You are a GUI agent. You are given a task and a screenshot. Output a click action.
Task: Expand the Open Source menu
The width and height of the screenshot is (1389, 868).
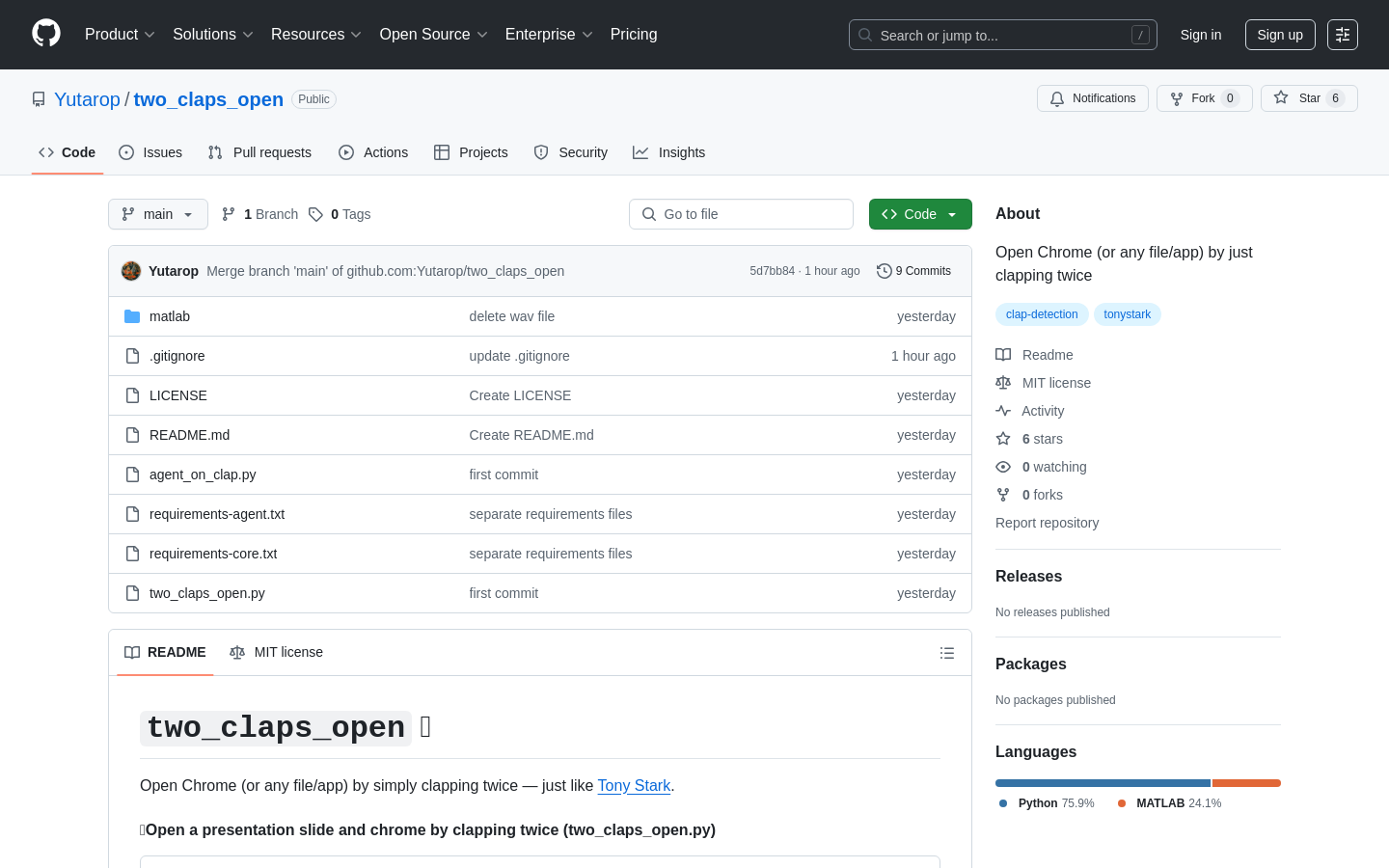[434, 35]
